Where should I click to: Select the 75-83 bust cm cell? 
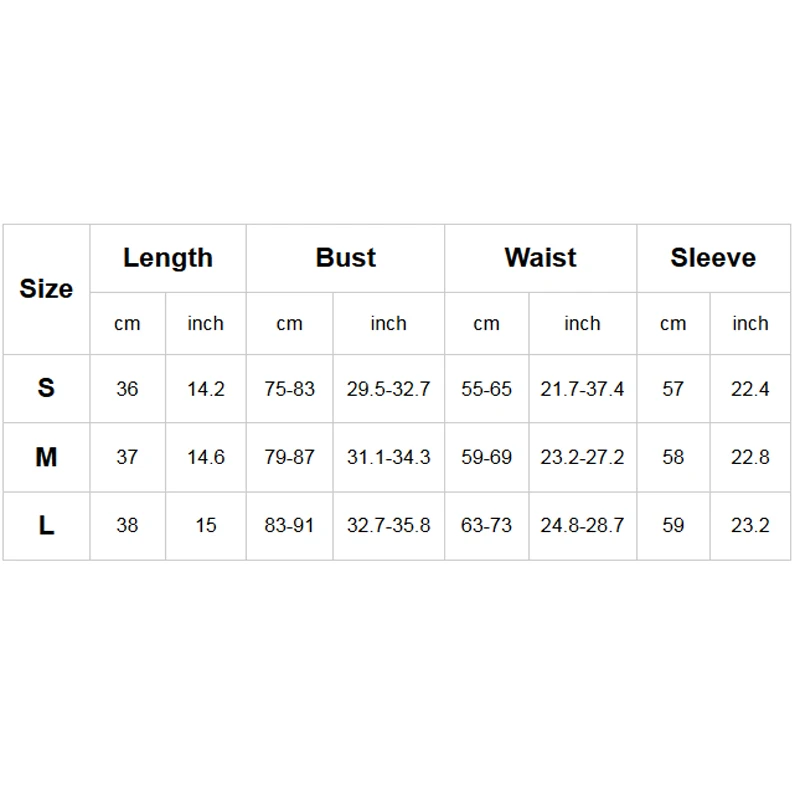[x=289, y=389]
